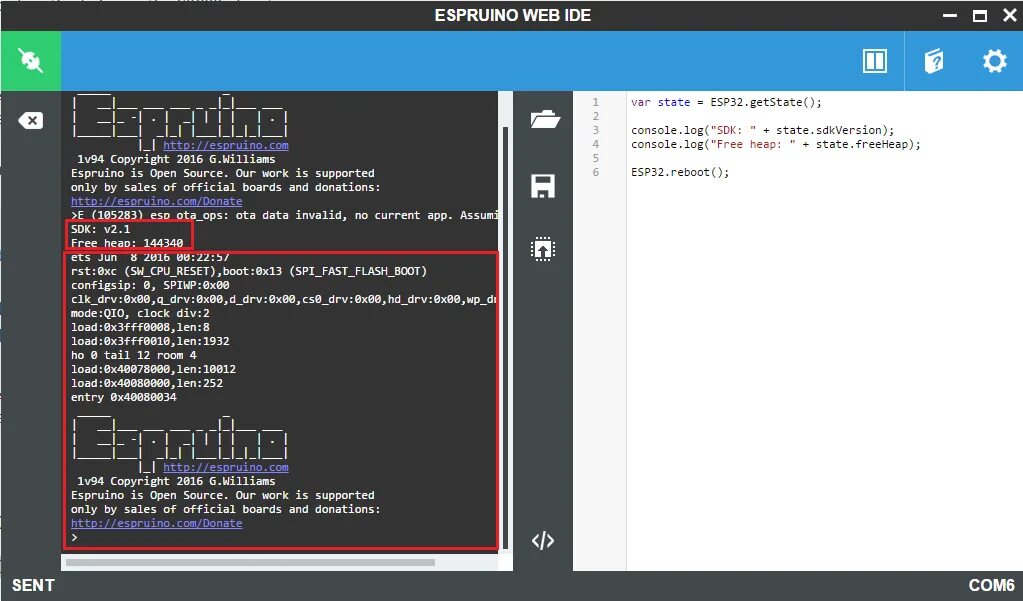This screenshot has width=1023, height=601.
Task: Maximize the Espruino Web IDE window
Action: (979, 16)
